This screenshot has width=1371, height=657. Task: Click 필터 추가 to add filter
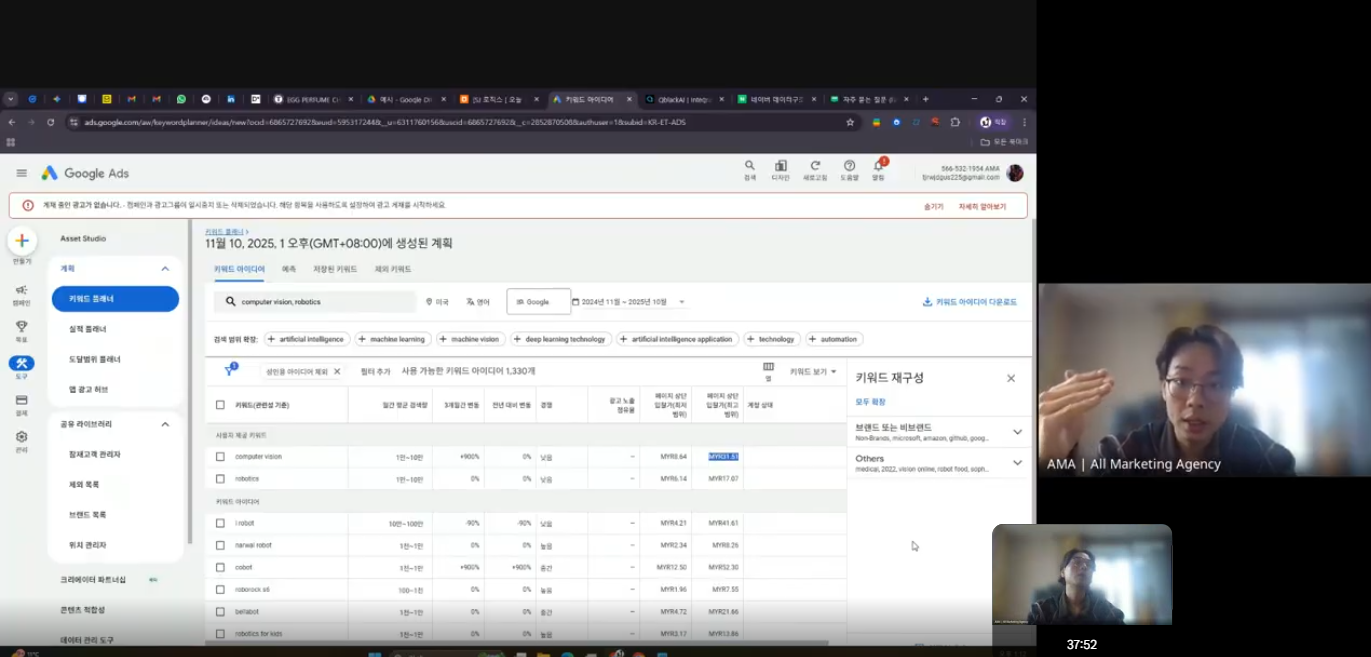point(376,371)
